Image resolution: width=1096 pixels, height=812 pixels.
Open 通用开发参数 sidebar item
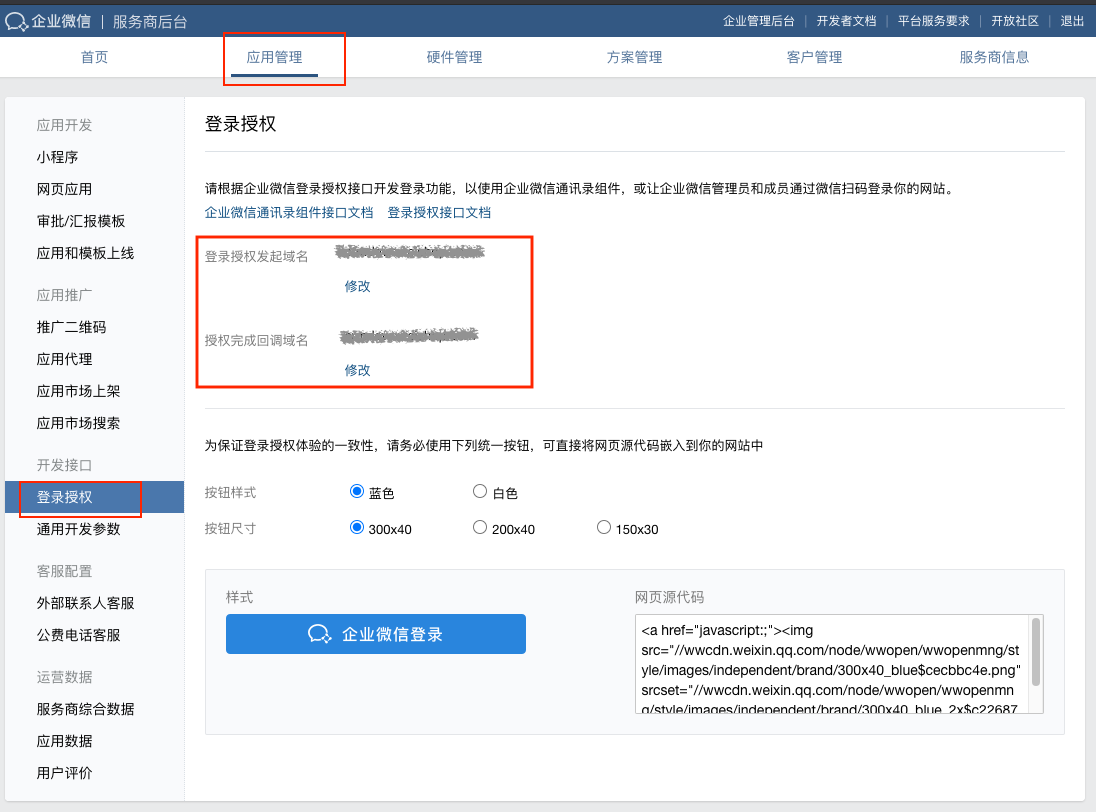tap(78, 529)
